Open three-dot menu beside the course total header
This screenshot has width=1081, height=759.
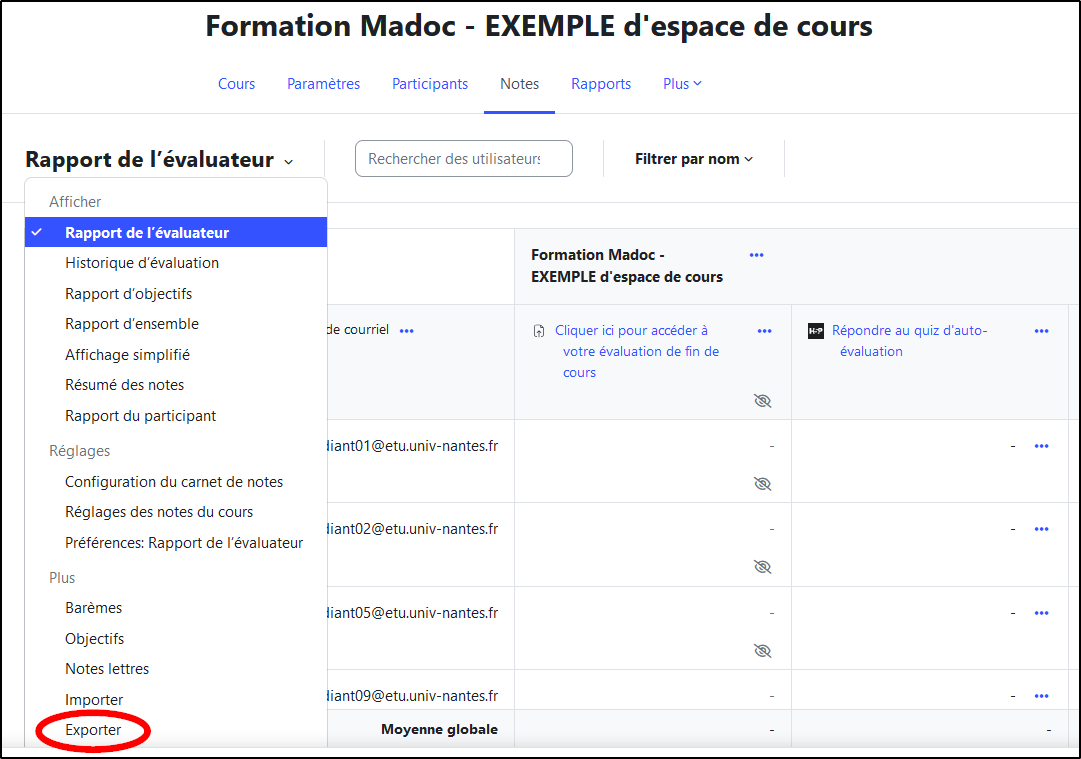(x=756, y=255)
